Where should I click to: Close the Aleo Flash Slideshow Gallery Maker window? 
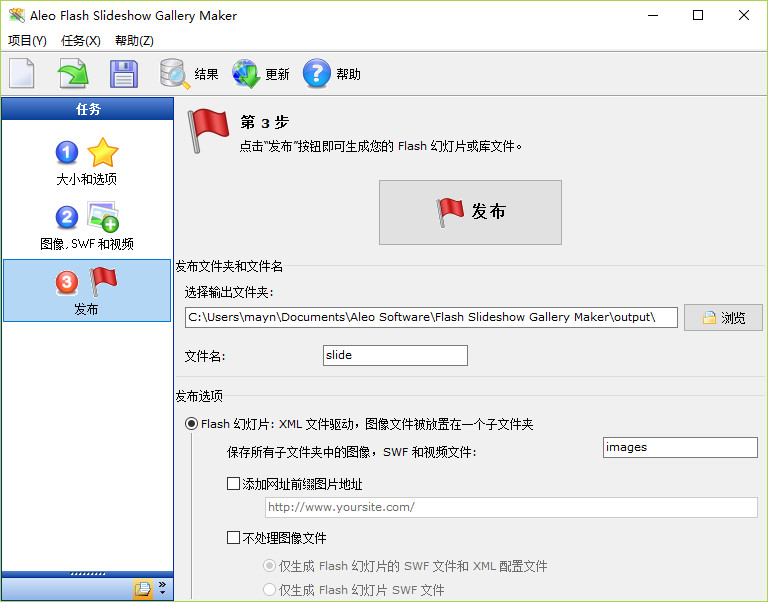[744, 15]
